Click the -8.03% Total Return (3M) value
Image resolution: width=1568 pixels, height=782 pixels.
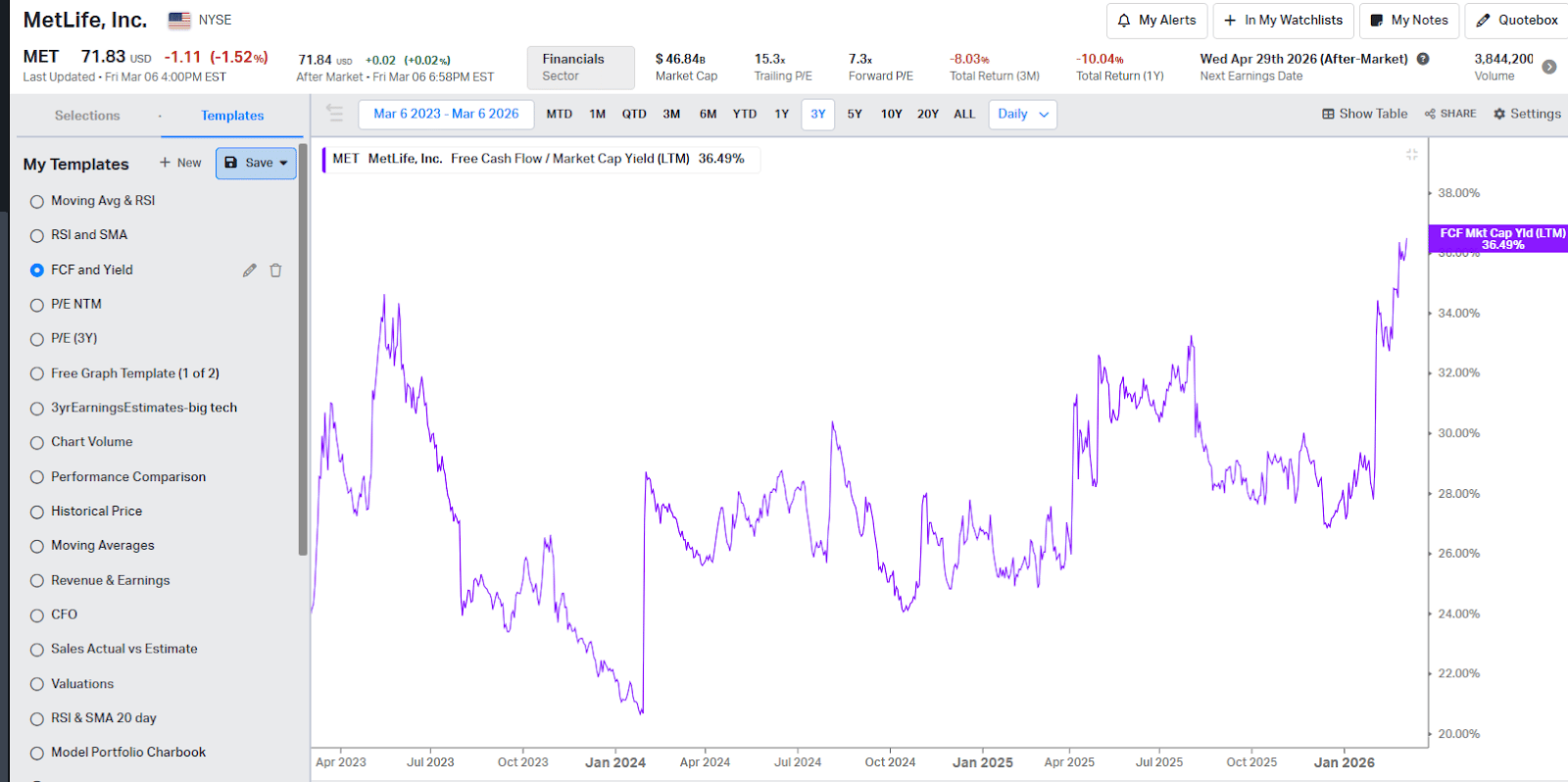pyautogui.click(x=969, y=60)
